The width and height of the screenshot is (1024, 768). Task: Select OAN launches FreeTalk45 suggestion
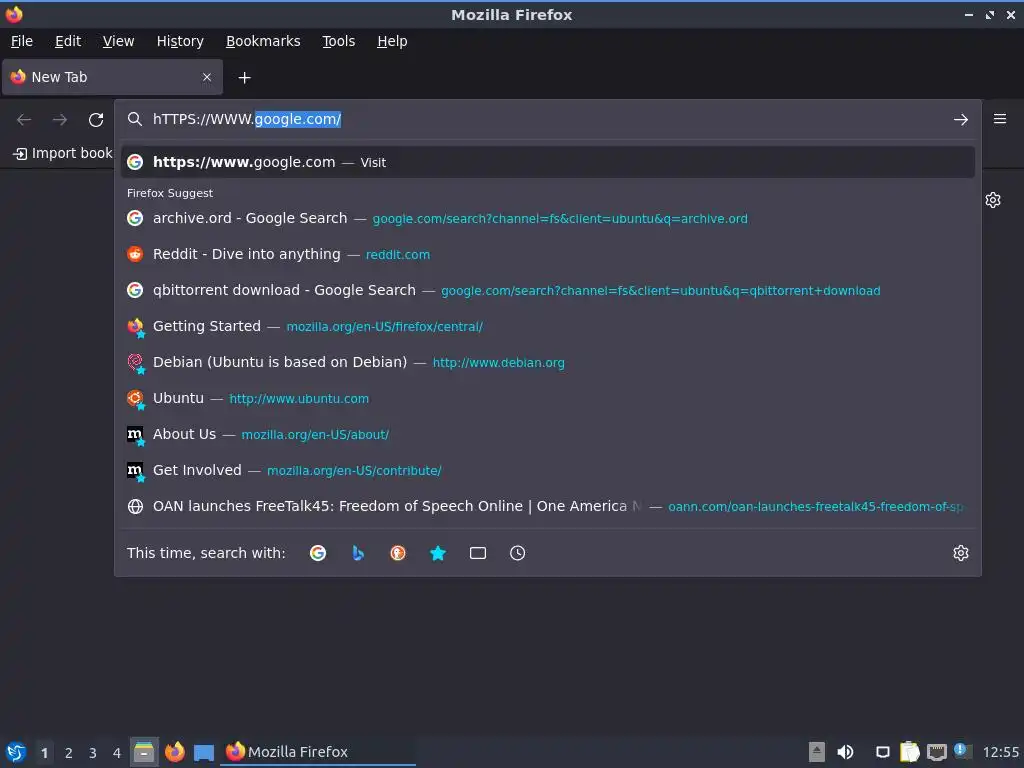pos(548,505)
